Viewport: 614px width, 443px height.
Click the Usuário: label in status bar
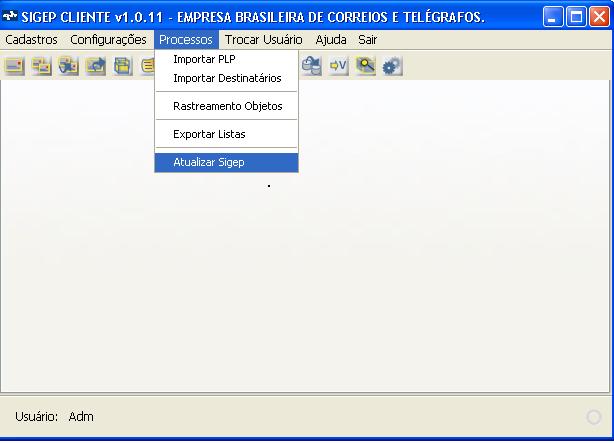pyautogui.click(x=36, y=416)
